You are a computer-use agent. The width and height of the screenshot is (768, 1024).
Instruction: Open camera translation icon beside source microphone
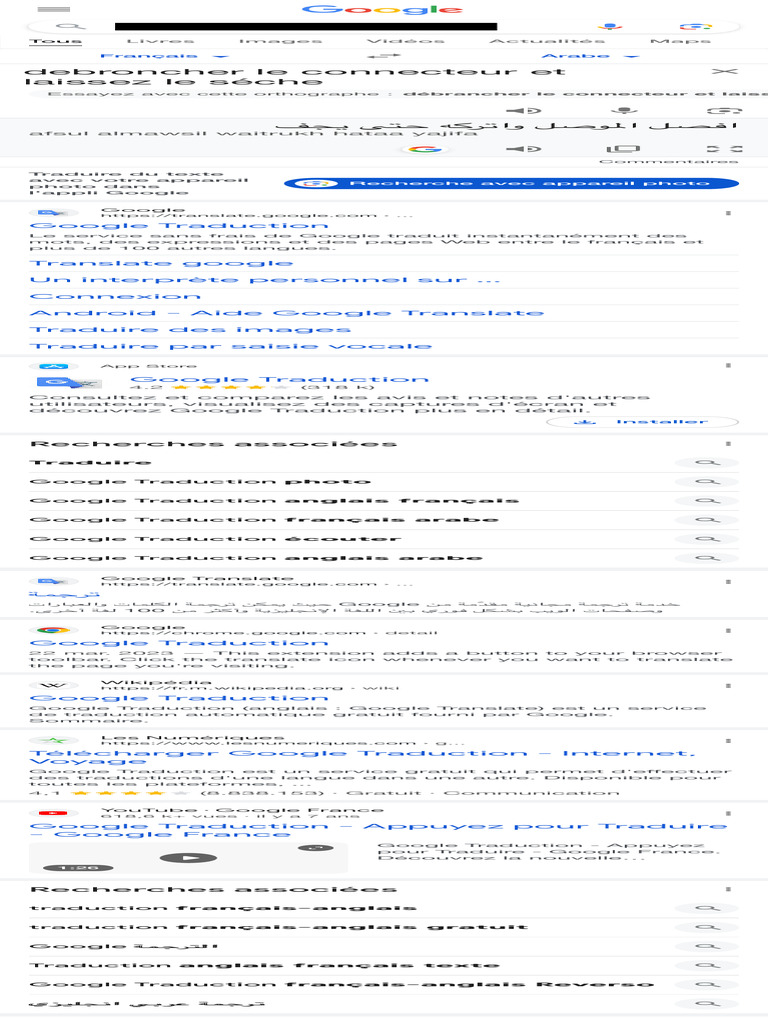tap(725, 111)
